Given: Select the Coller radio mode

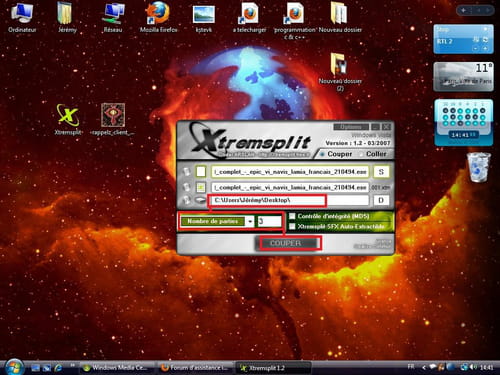Looking at the screenshot, I should click(361, 154).
